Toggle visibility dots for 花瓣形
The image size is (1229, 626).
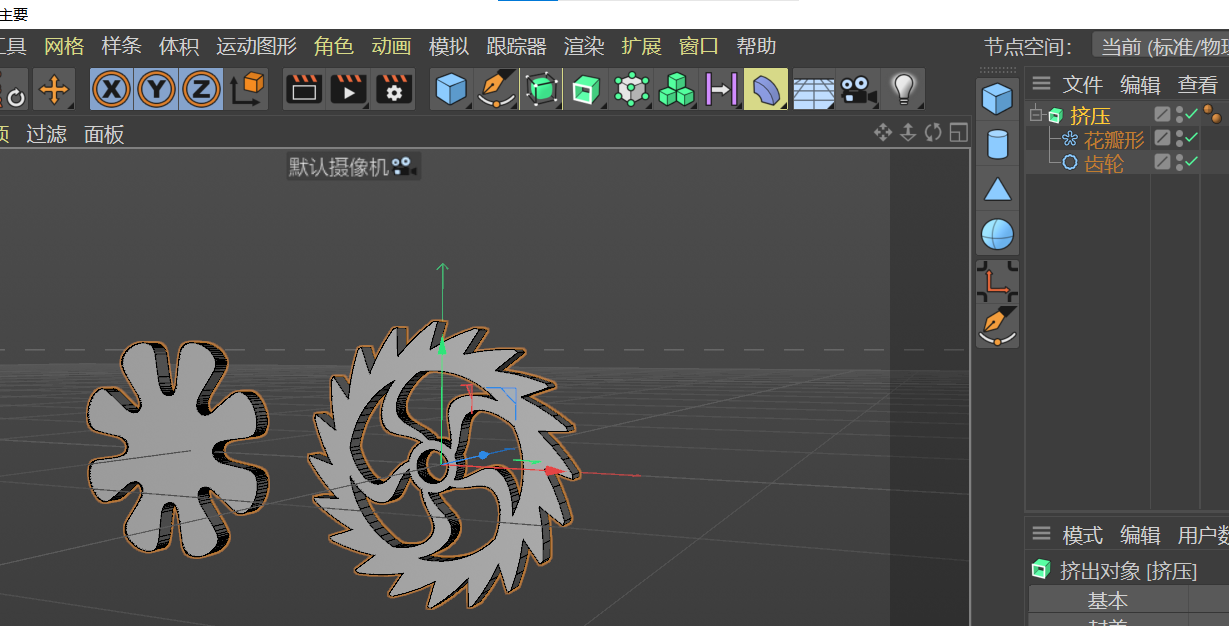coord(1179,138)
